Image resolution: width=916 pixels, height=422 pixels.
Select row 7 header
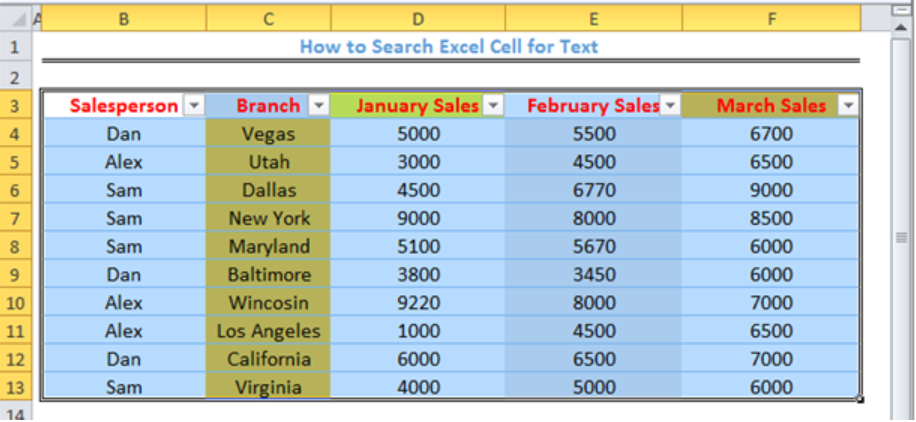[15, 218]
